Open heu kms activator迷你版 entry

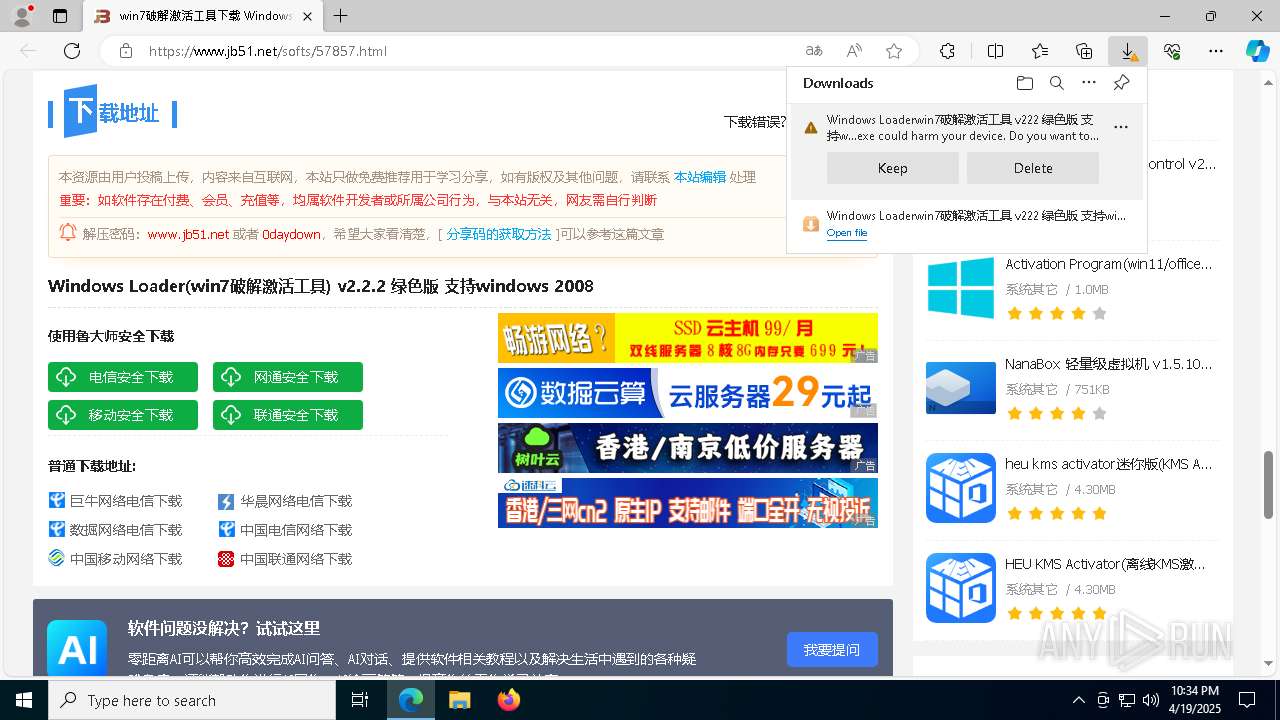click(x=1108, y=464)
